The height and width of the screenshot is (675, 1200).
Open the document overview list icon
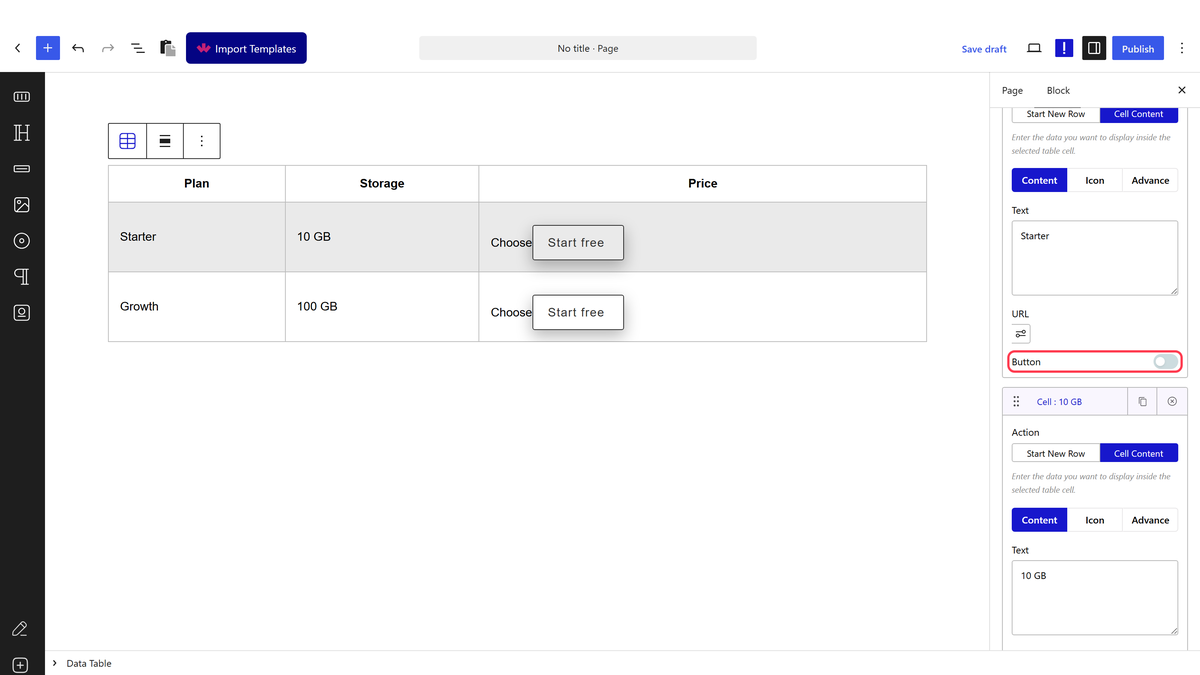138,48
